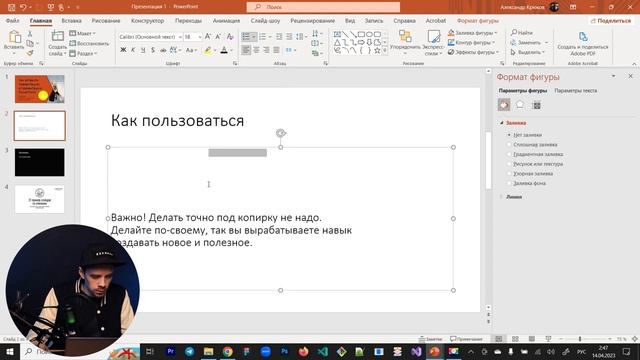Image resolution: width=640 pixels, height=360 pixels.
Task: Align text right icon
Action: point(266,50)
